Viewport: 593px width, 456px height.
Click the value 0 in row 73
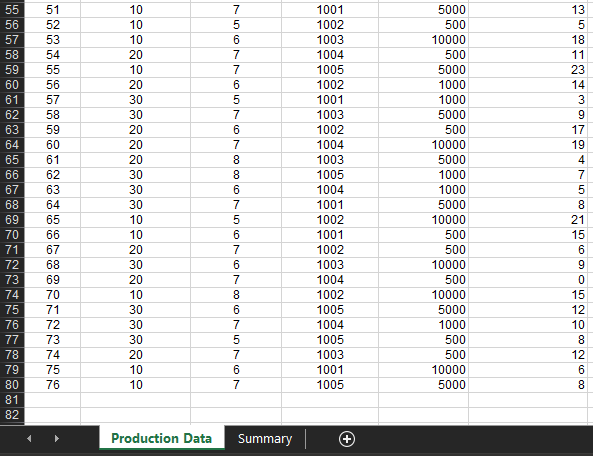pos(528,280)
